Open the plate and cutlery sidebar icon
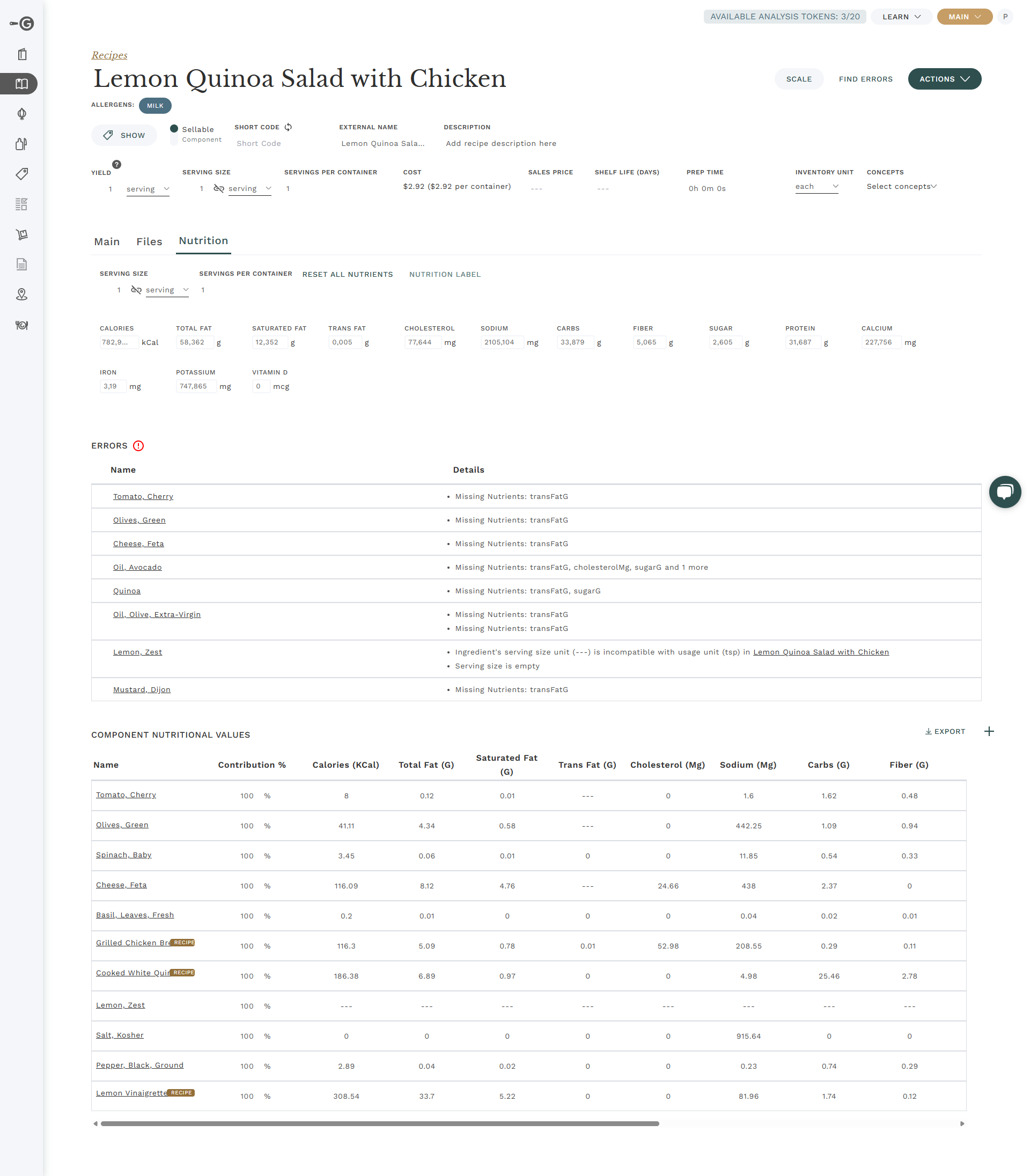This screenshot has height=1176, width=1030. [x=22, y=325]
